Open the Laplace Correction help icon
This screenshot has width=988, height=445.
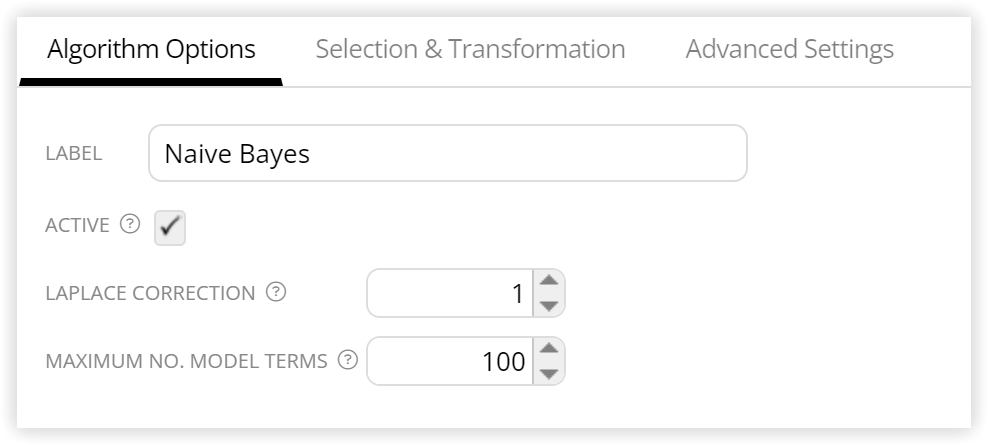(x=276, y=292)
